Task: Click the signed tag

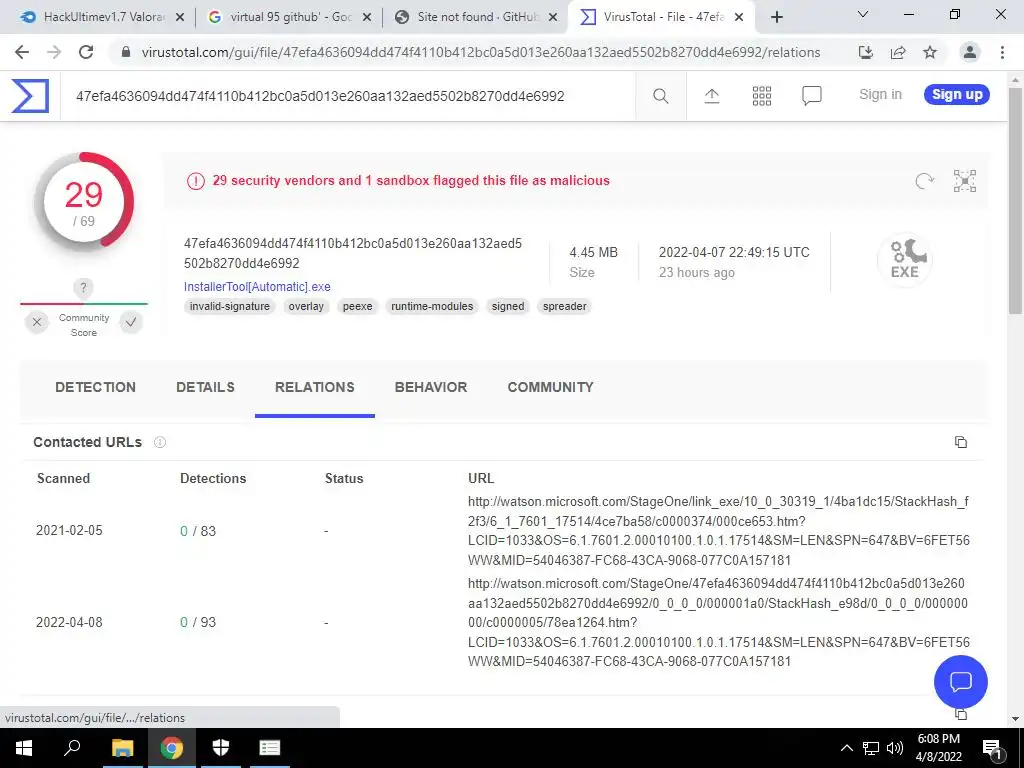Action: [x=508, y=306]
